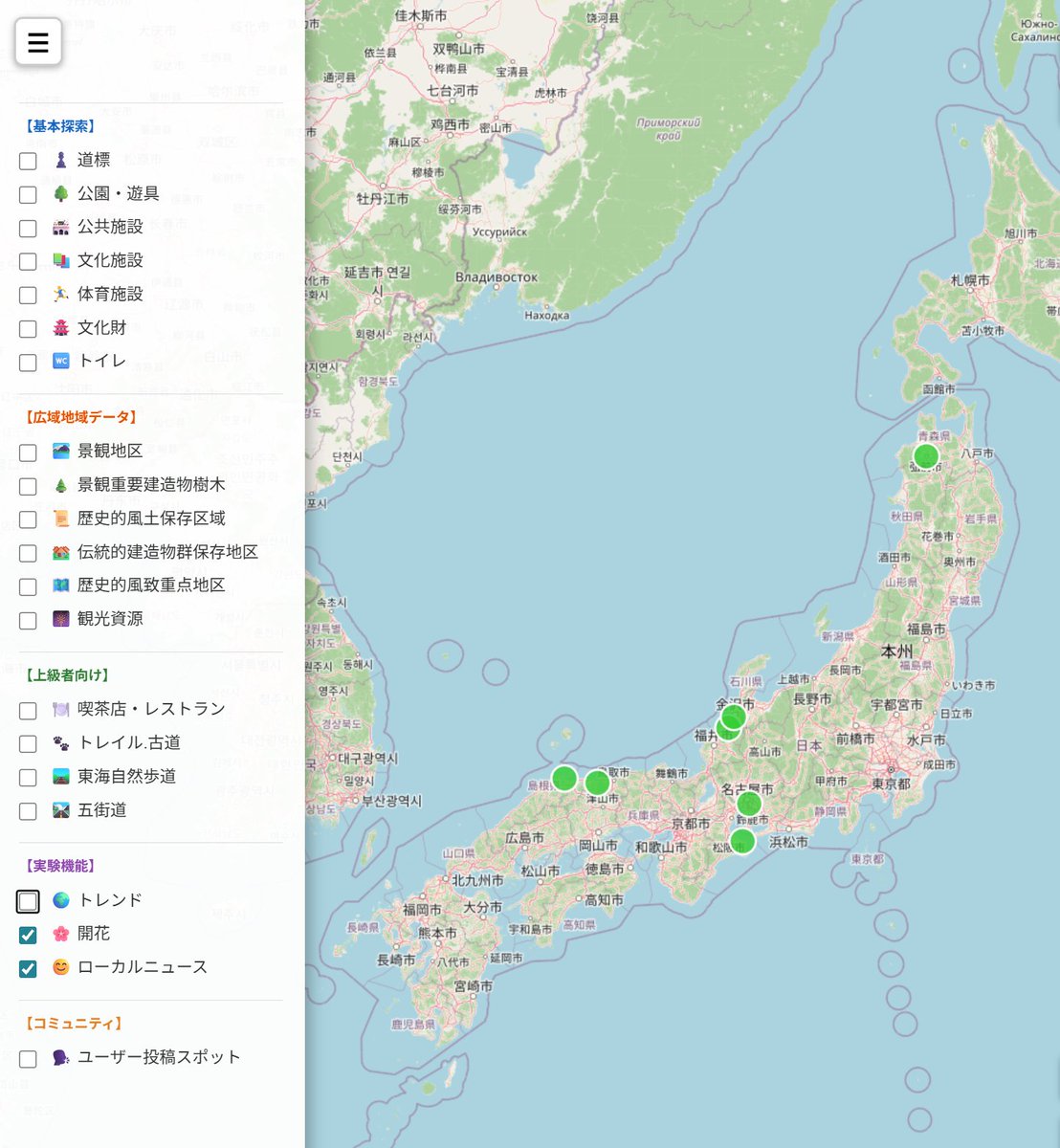Enable the 観光資源 checkbox
1060x1148 pixels.
tap(28, 619)
